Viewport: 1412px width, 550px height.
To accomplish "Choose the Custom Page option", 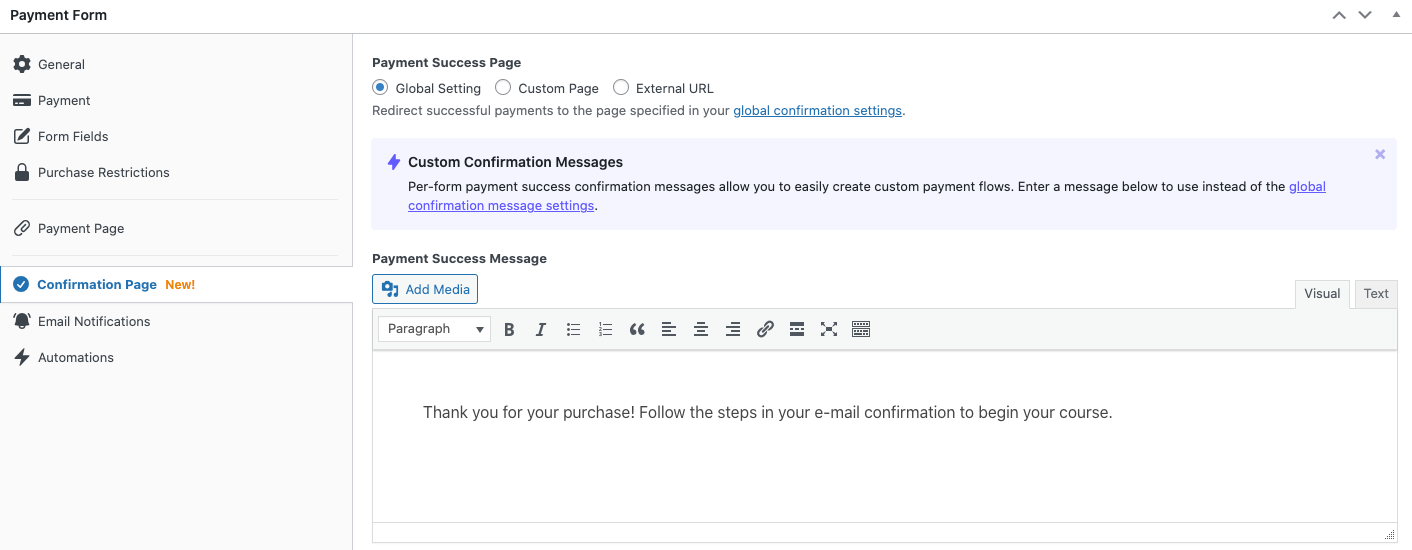I will click(x=503, y=88).
